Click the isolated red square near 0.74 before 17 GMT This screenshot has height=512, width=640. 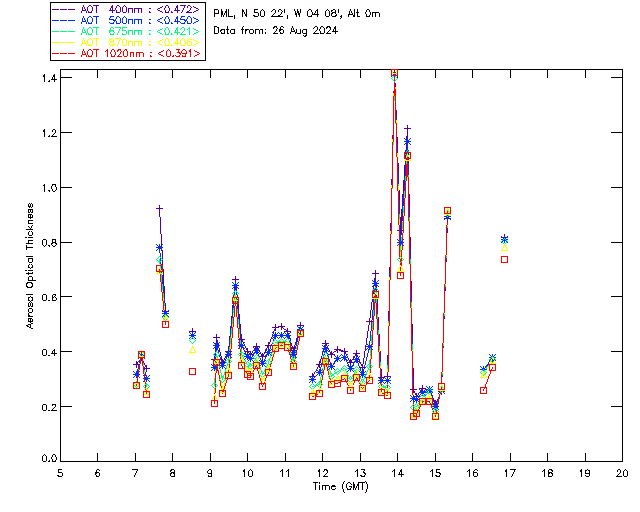pyautogui.click(x=504, y=259)
